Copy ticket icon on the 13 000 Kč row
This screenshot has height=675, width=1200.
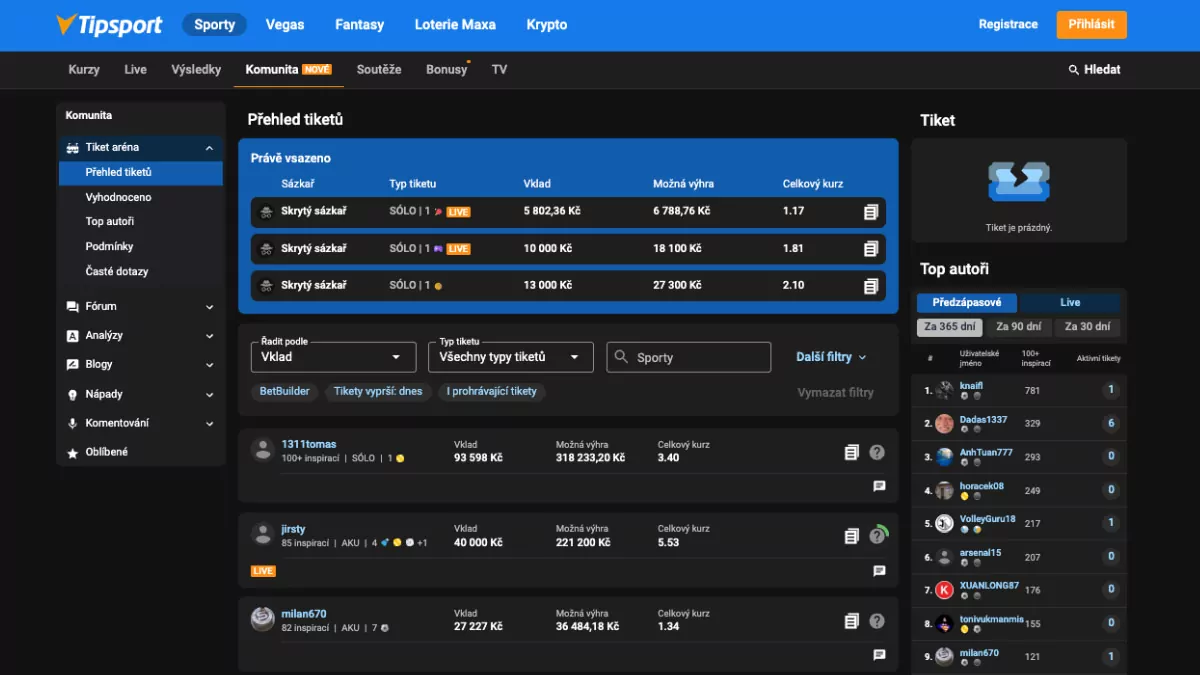point(870,286)
